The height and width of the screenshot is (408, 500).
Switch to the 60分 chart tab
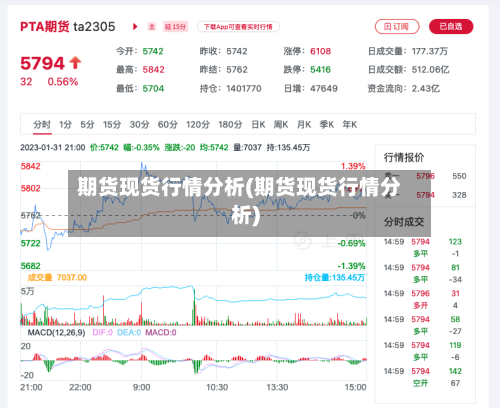click(x=168, y=125)
